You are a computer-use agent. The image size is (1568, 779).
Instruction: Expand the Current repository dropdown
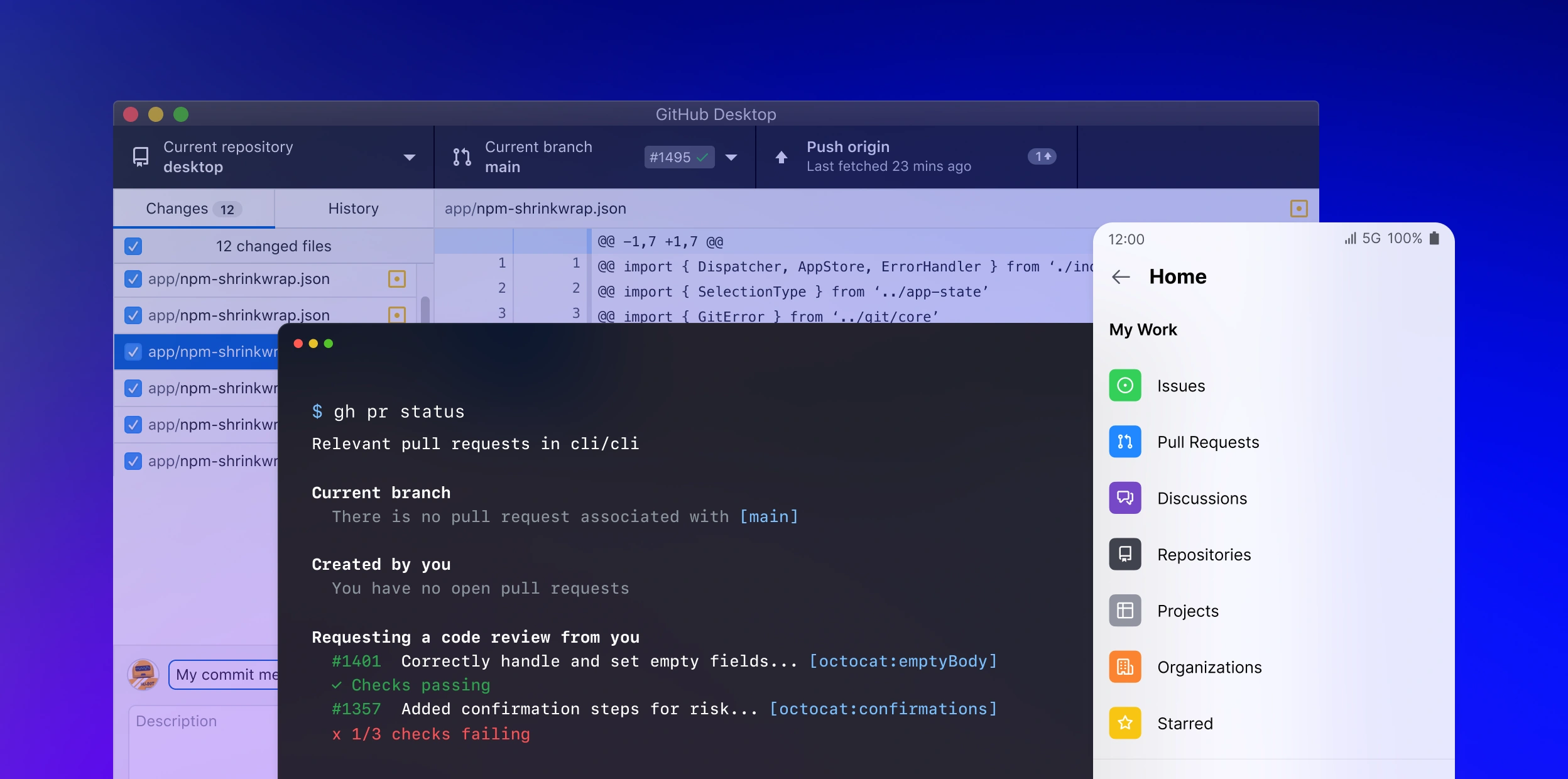(x=409, y=156)
